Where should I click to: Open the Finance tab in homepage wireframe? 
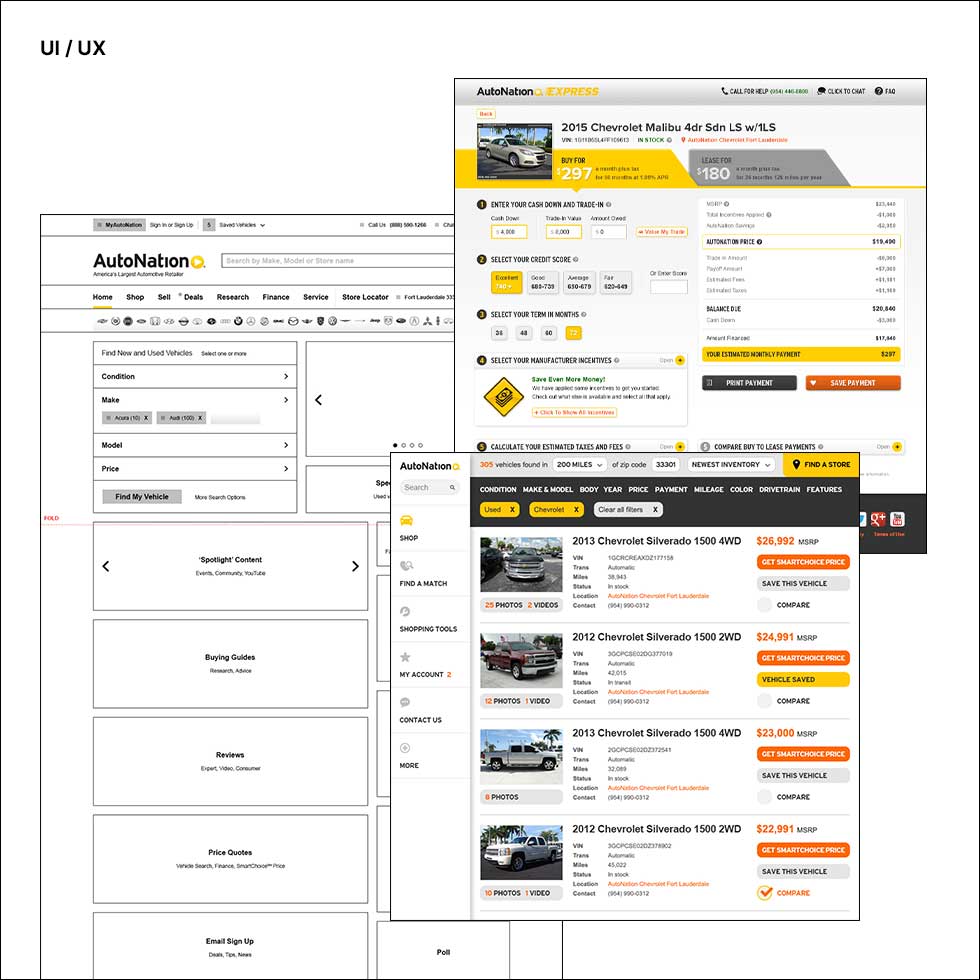tap(276, 298)
